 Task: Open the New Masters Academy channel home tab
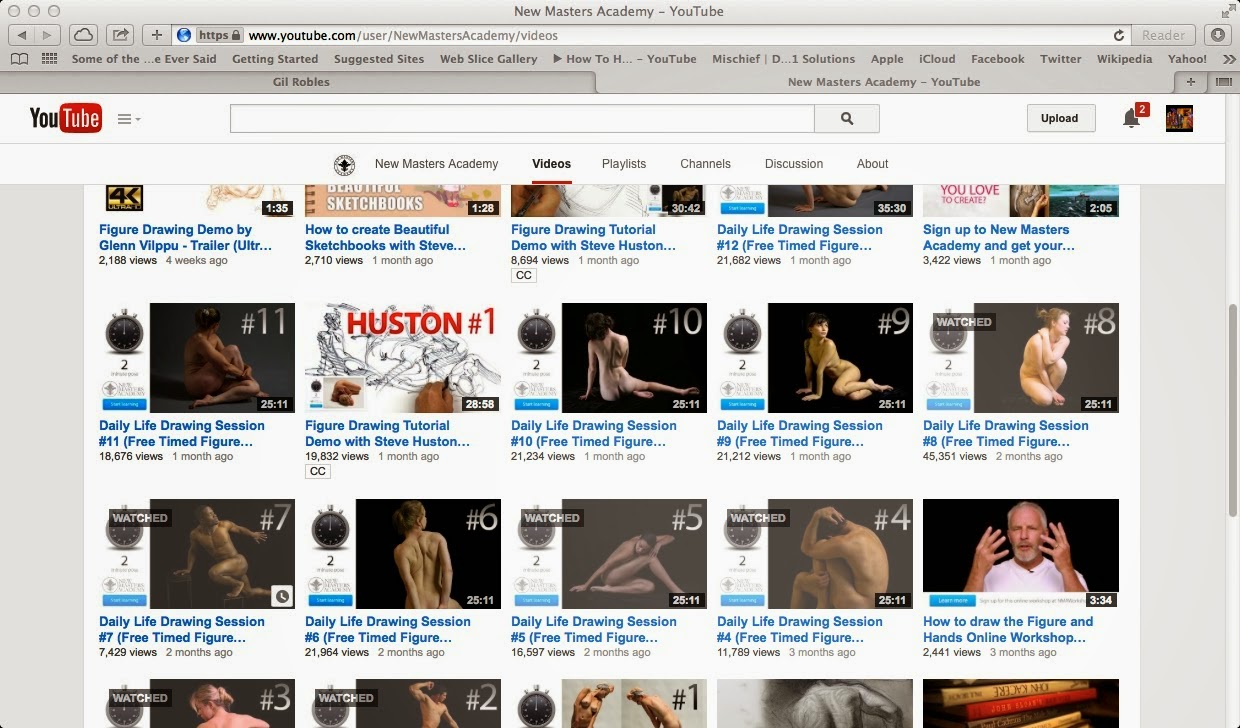pyautogui.click(x=436, y=164)
